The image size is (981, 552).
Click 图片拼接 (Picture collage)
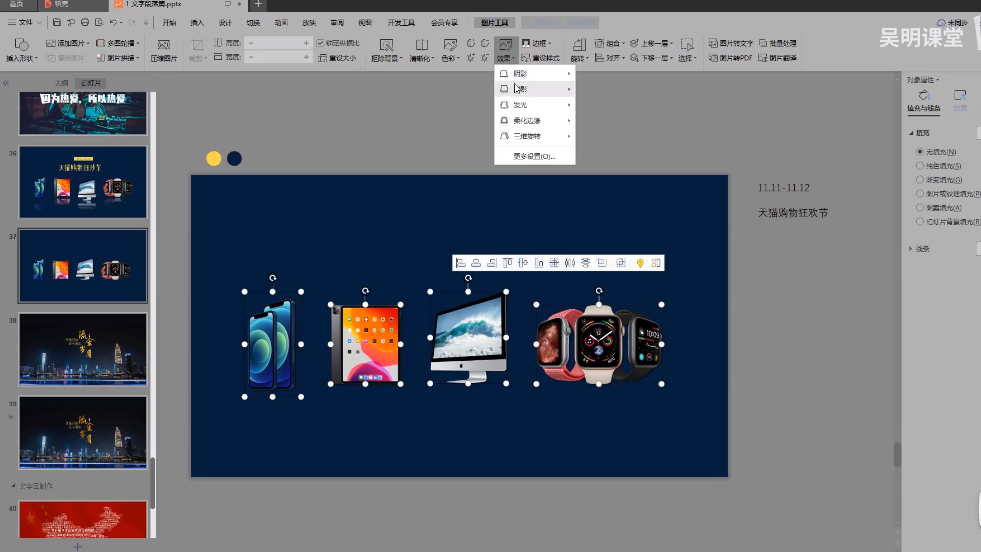pyautogui.click(x=118, y=58)
